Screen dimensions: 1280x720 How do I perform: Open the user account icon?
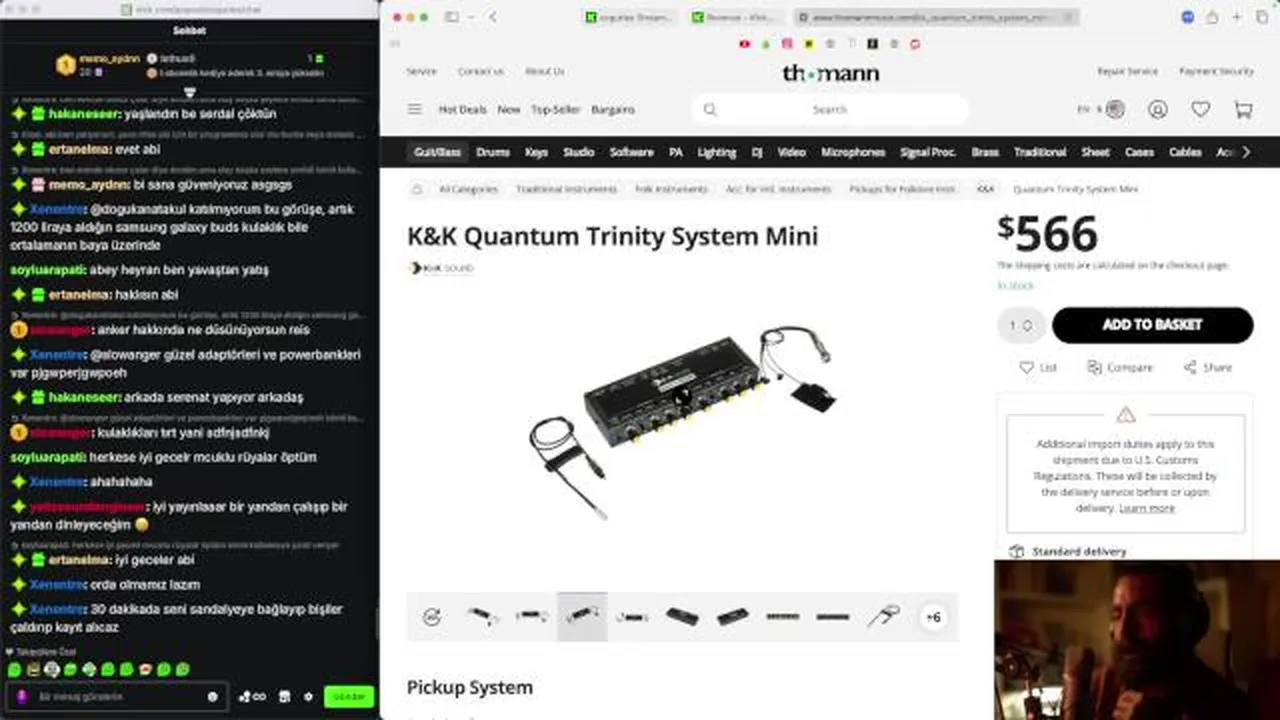pos(1158,110)
